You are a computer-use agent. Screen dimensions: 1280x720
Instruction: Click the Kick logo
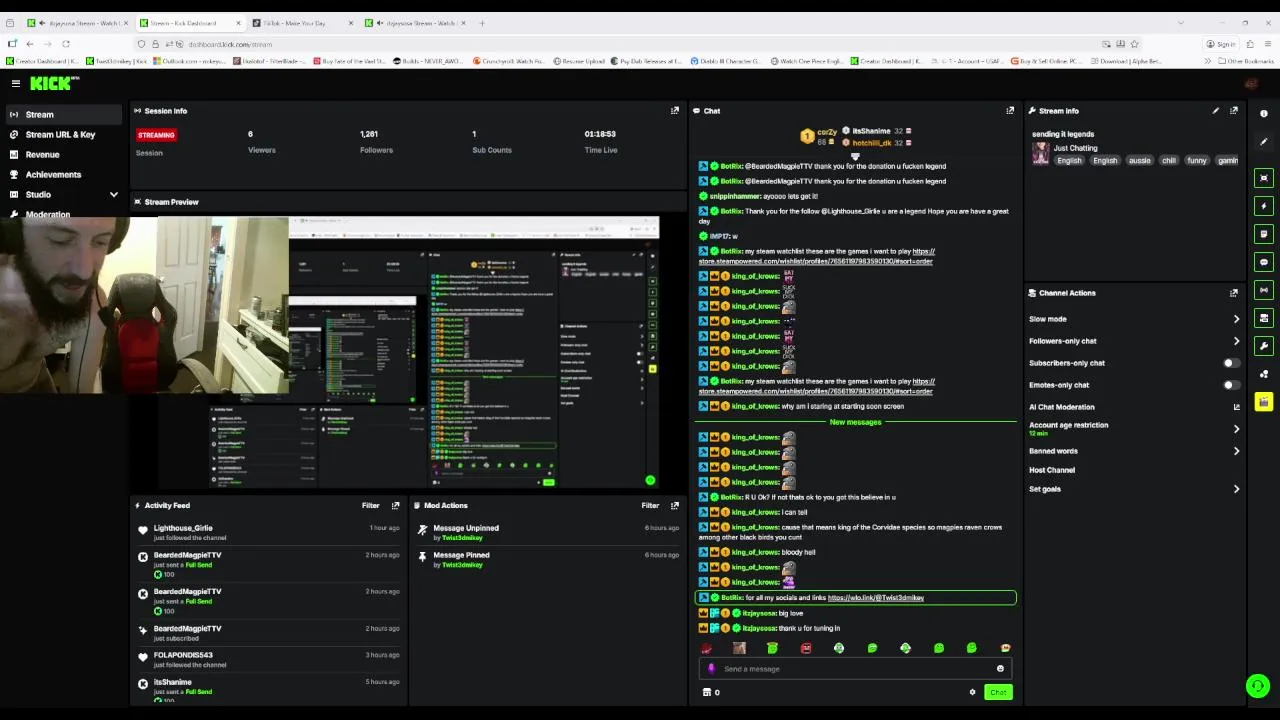coord(56,84)
